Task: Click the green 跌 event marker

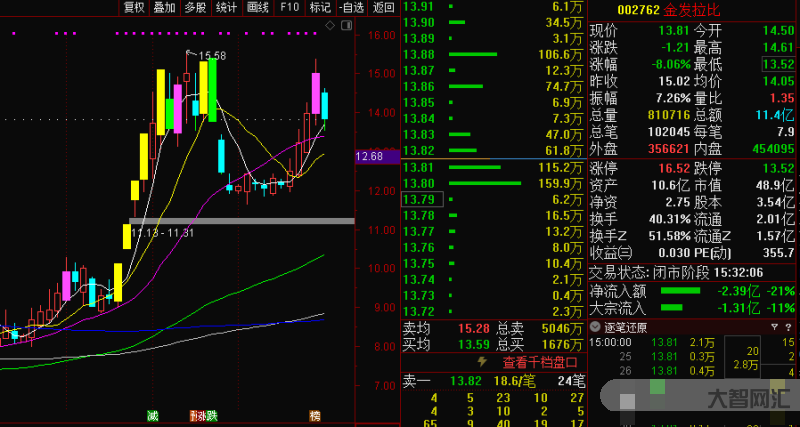Action: tap(211, 414)
